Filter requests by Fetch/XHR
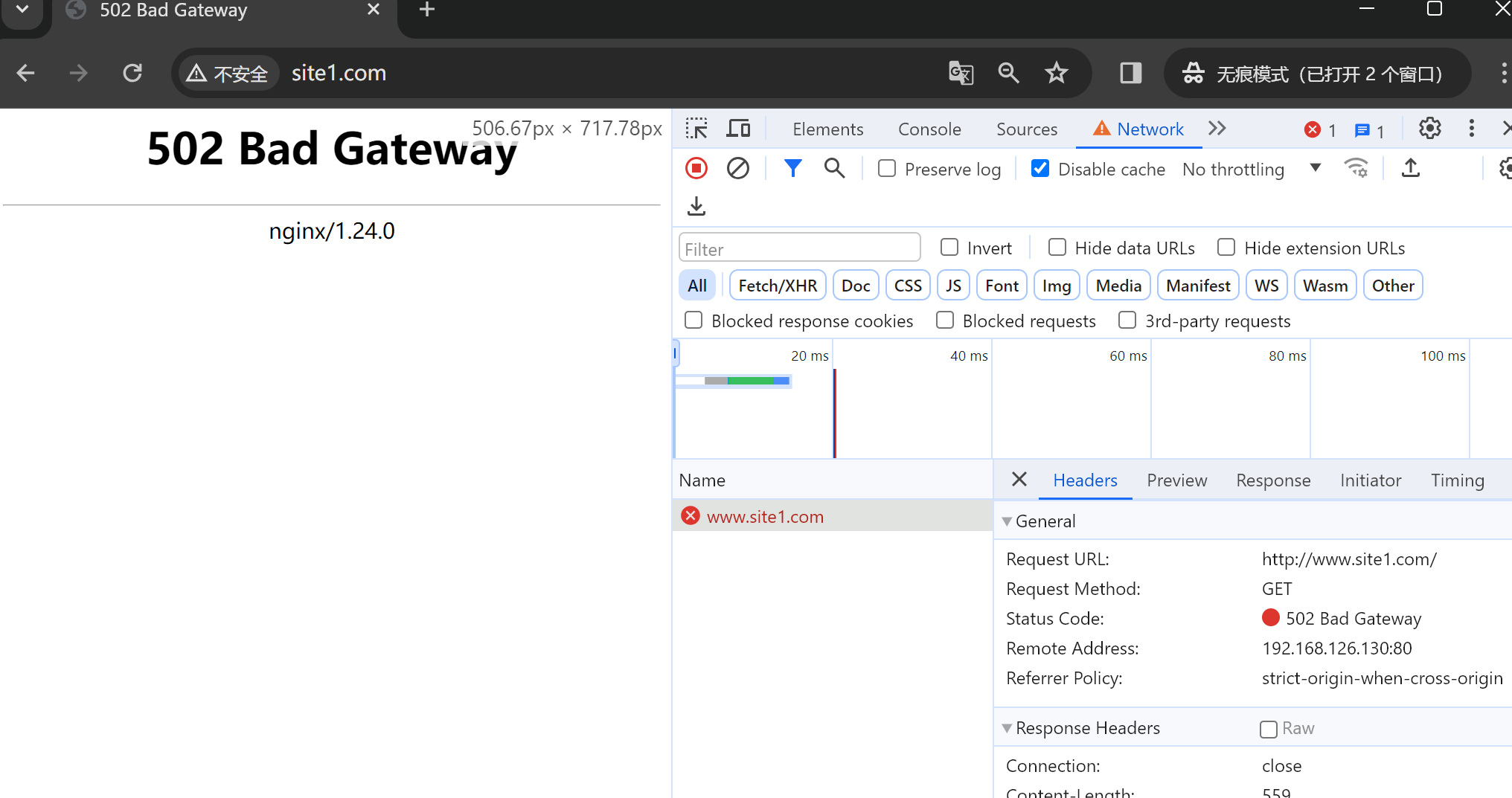Image resolution: width=1512 pixels, height=798 pixels. coord(777,286)
